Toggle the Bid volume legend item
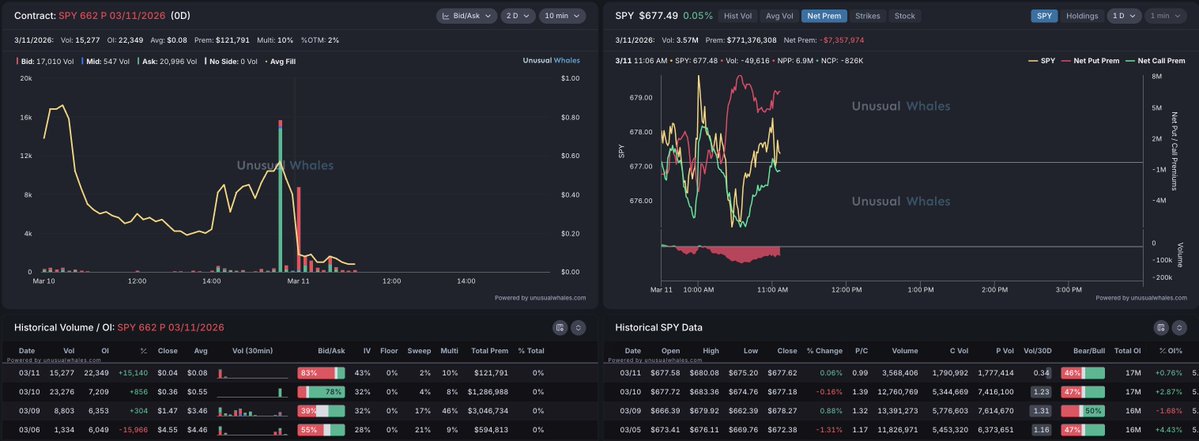The image size is (1199, 441). coord(46,61)
